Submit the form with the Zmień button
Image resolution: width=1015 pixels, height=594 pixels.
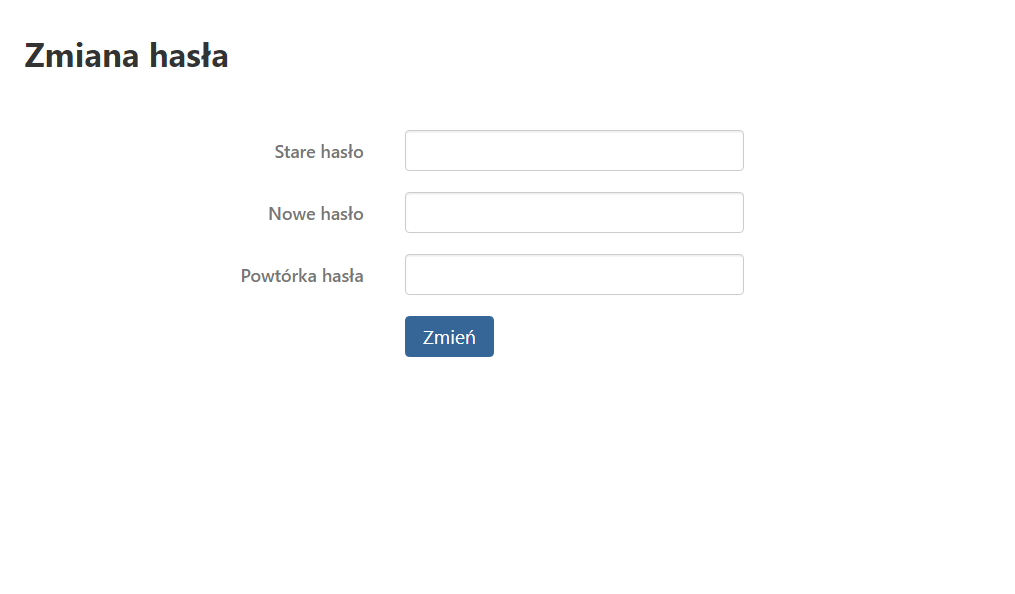click(x=449, y=336)
